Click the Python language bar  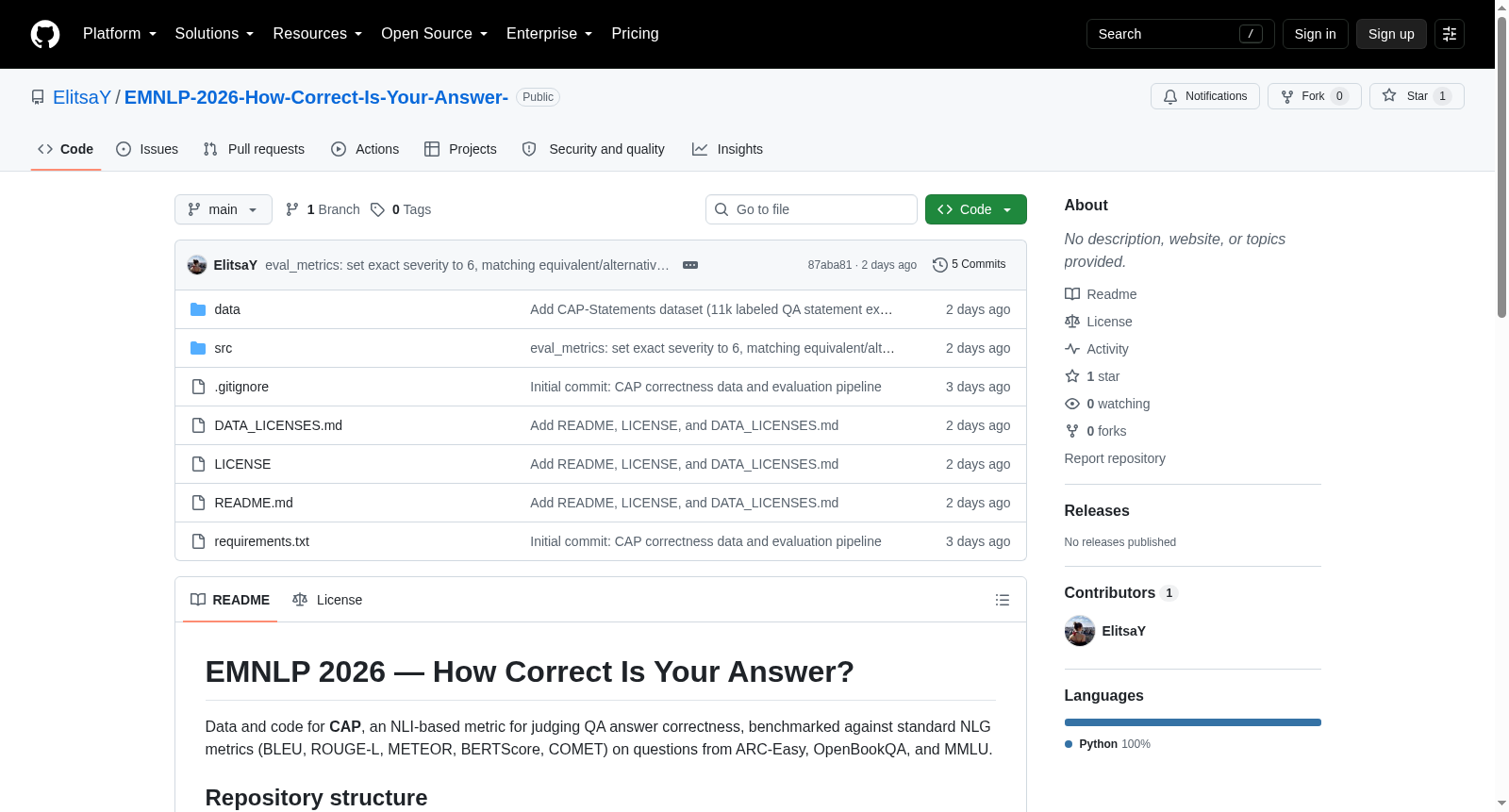(1193, 722)
